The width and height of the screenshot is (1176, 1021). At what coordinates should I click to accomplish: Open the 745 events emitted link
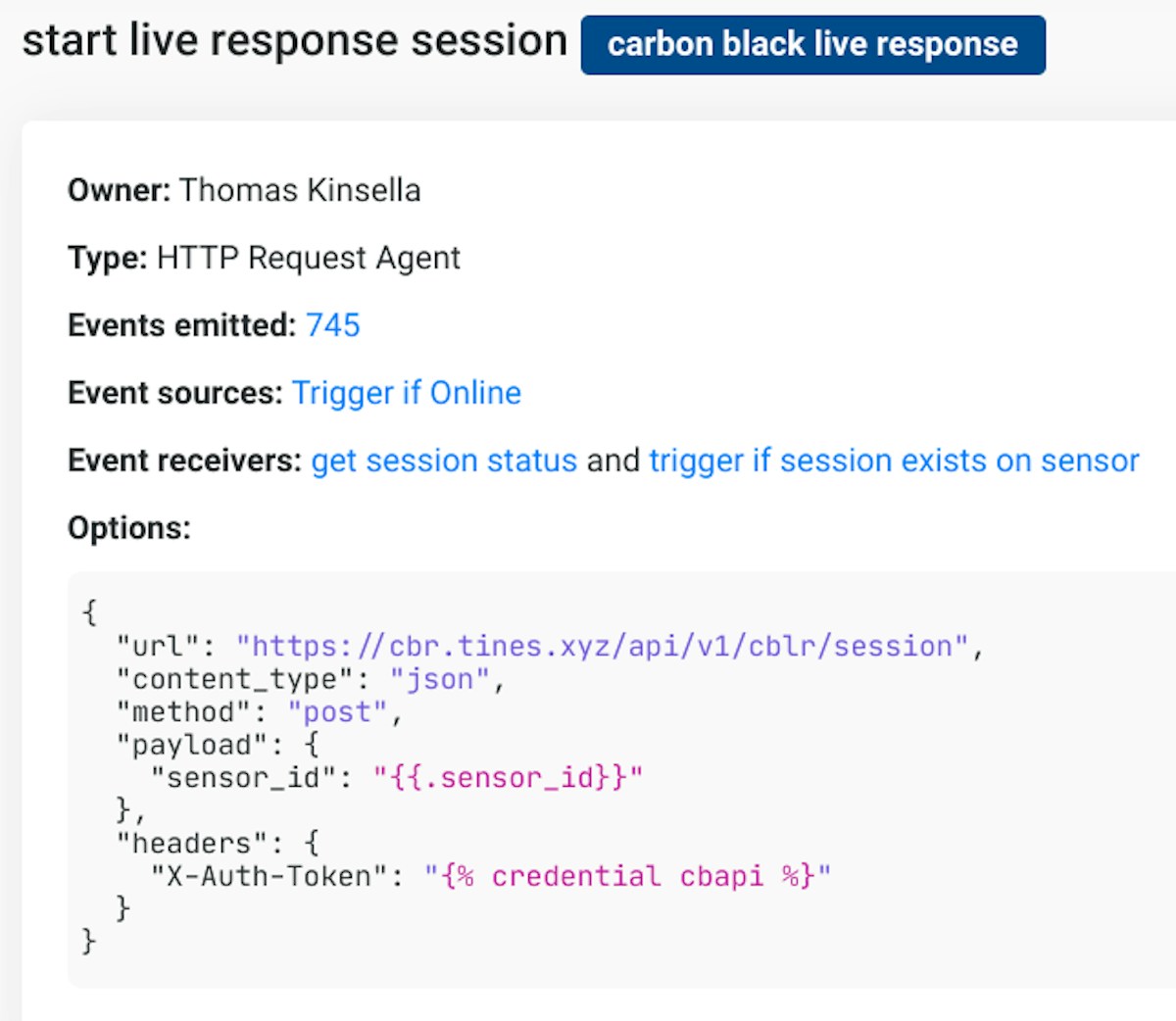[333, 325]
